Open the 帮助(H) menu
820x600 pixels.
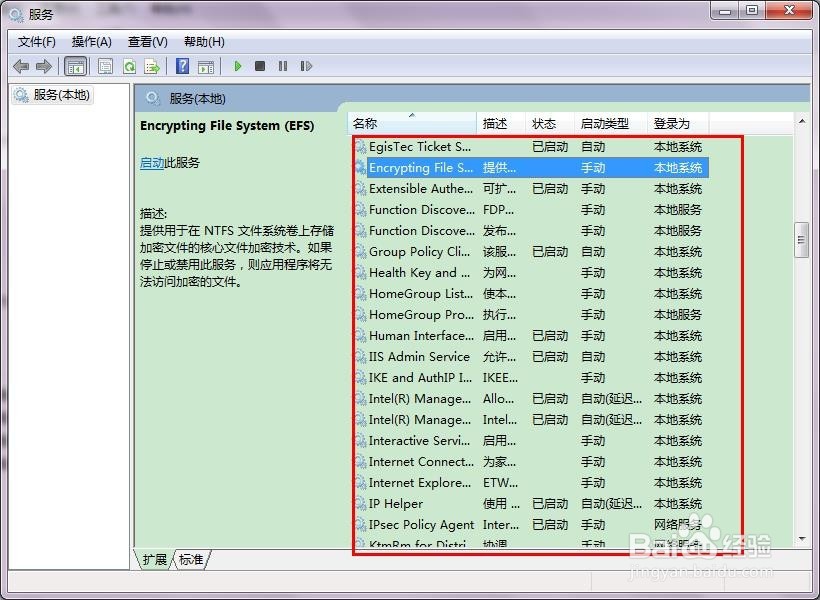tap(204, 42)
